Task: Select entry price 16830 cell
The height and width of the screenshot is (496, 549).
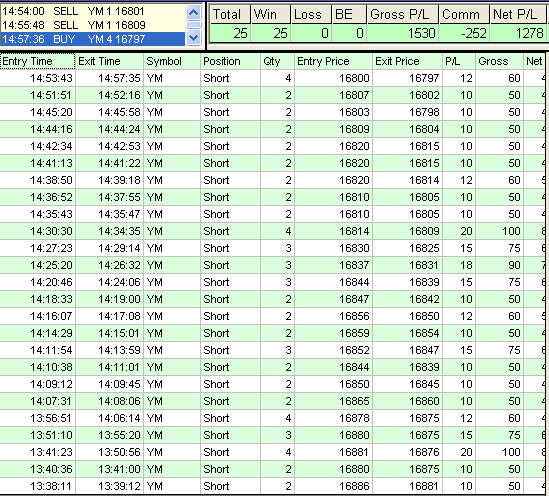Action: tap(333, 248)
